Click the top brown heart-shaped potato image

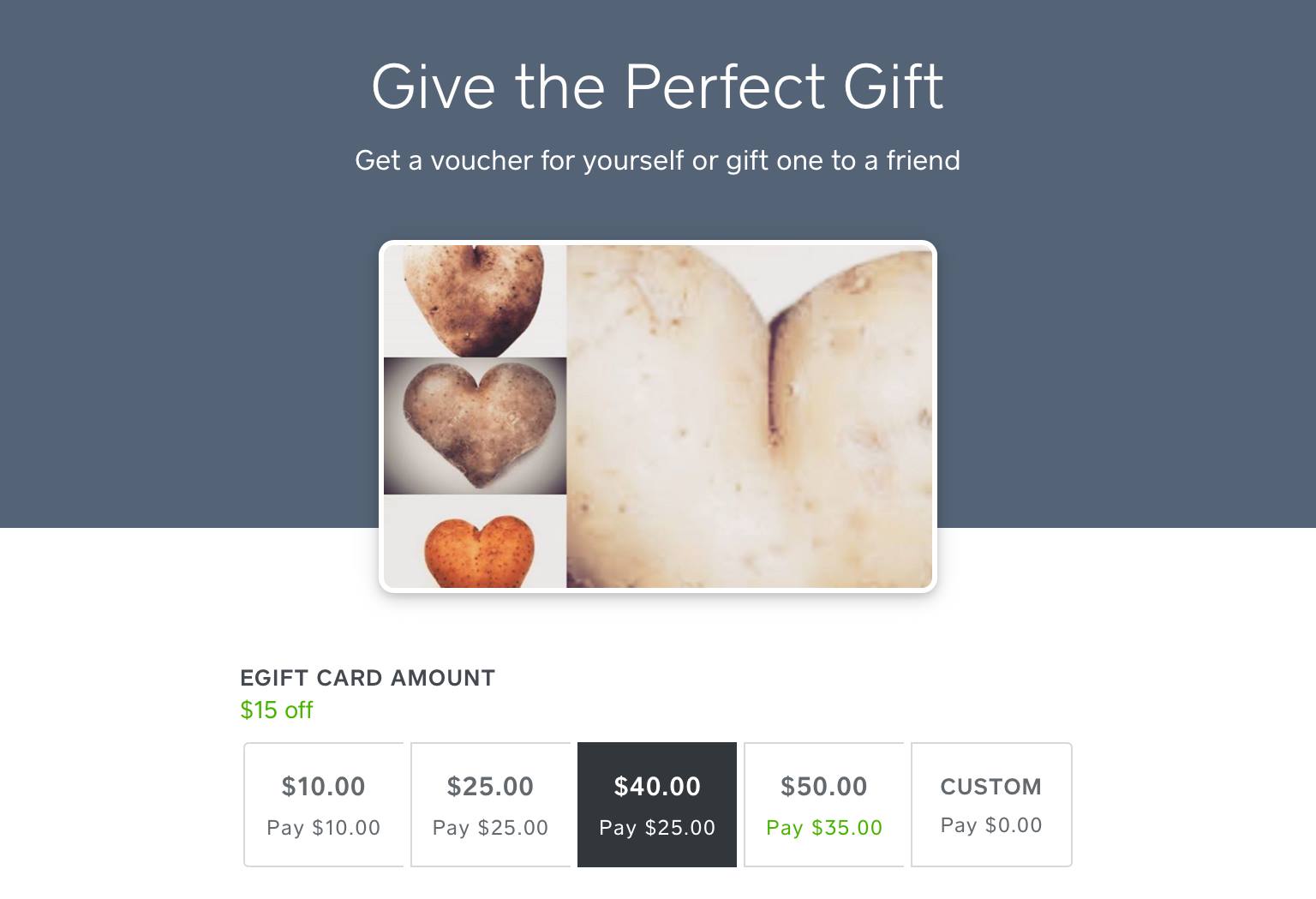coord(474,301)
